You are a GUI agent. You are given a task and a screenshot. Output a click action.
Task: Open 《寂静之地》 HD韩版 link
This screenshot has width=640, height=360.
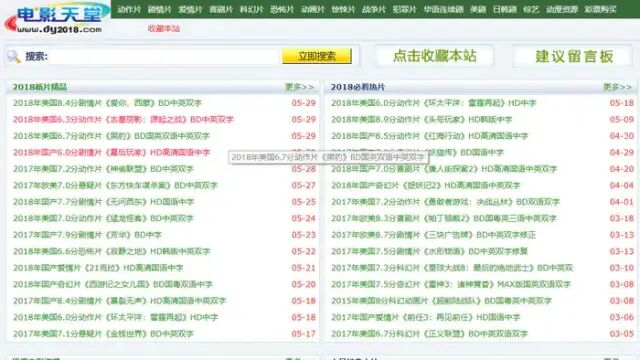point(111,251)
